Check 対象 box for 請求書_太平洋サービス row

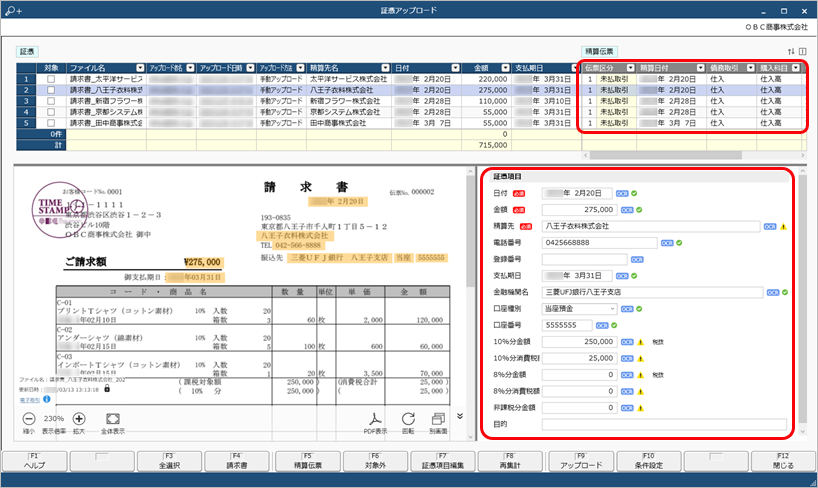coord(51,79)
